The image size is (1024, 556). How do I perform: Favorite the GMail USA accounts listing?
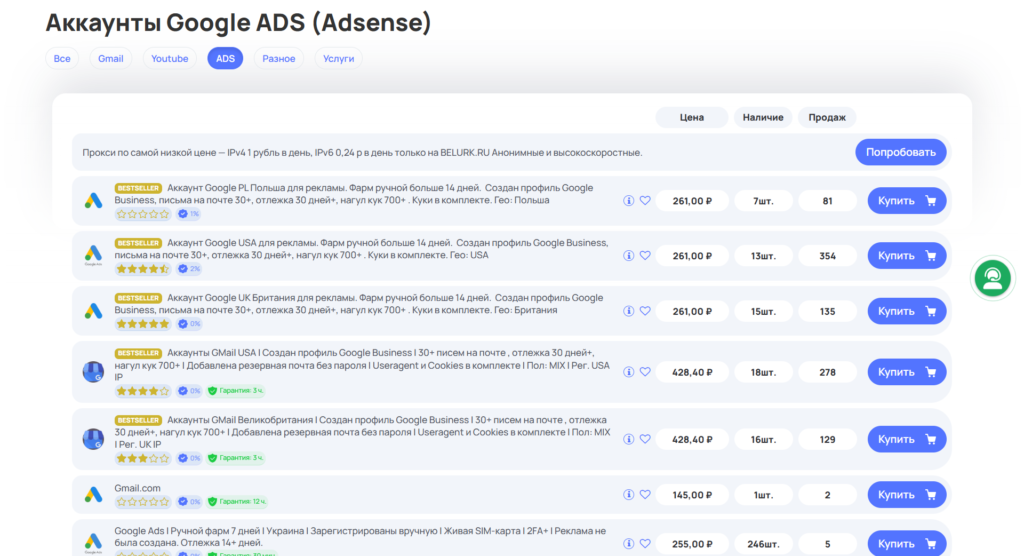[x=645, y=372]
